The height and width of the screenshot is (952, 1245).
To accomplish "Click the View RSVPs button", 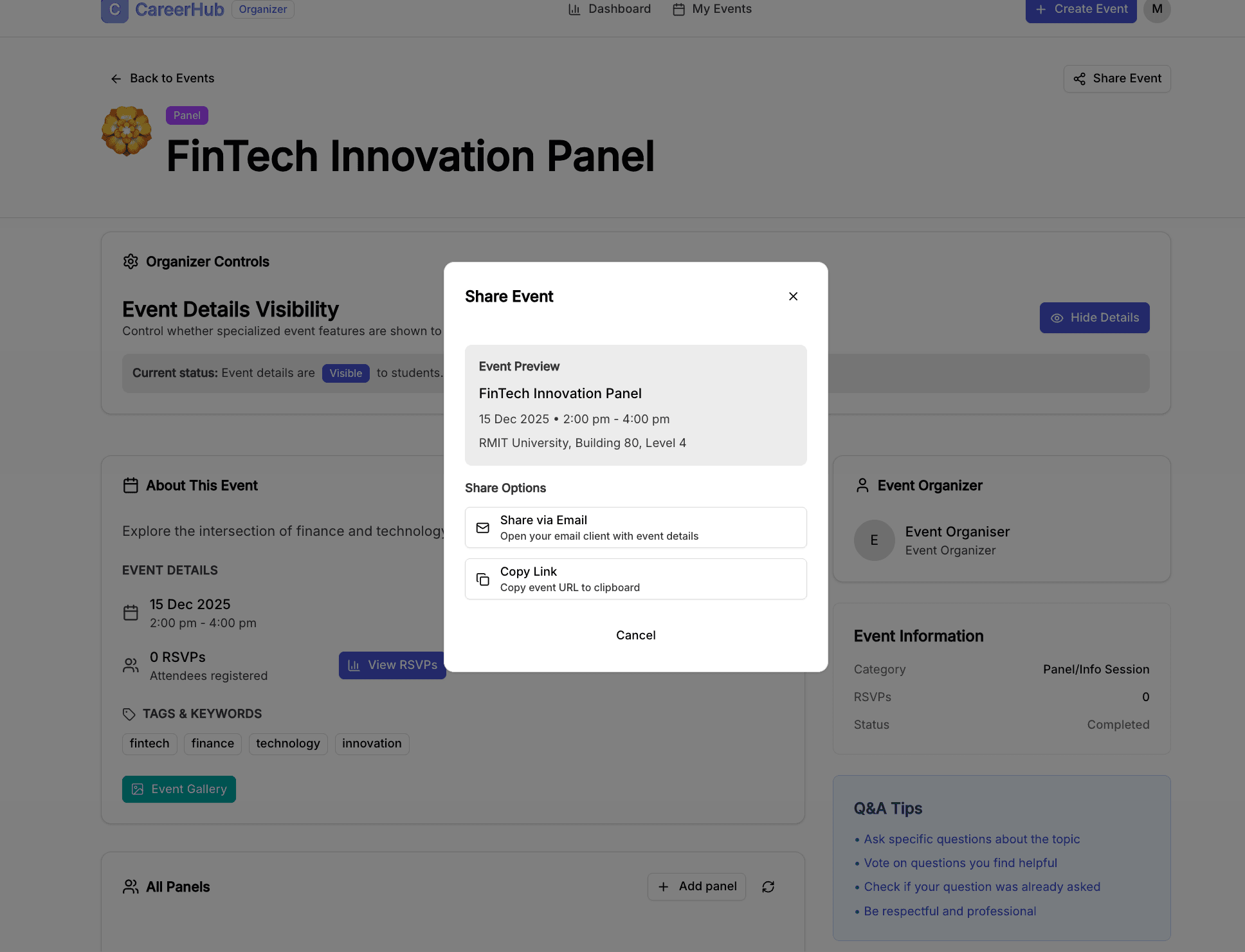I will (392, 665).
